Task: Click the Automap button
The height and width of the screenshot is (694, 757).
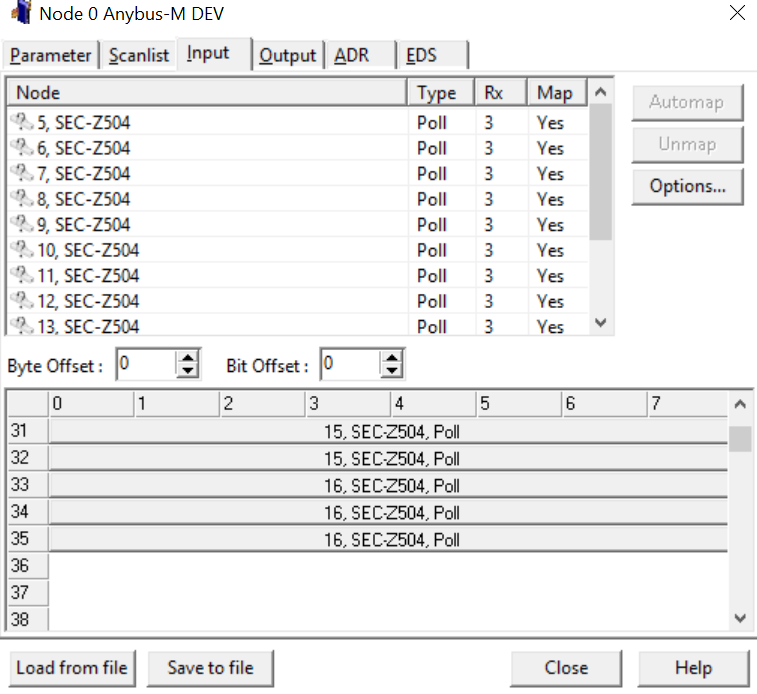Action: [687, 102]
